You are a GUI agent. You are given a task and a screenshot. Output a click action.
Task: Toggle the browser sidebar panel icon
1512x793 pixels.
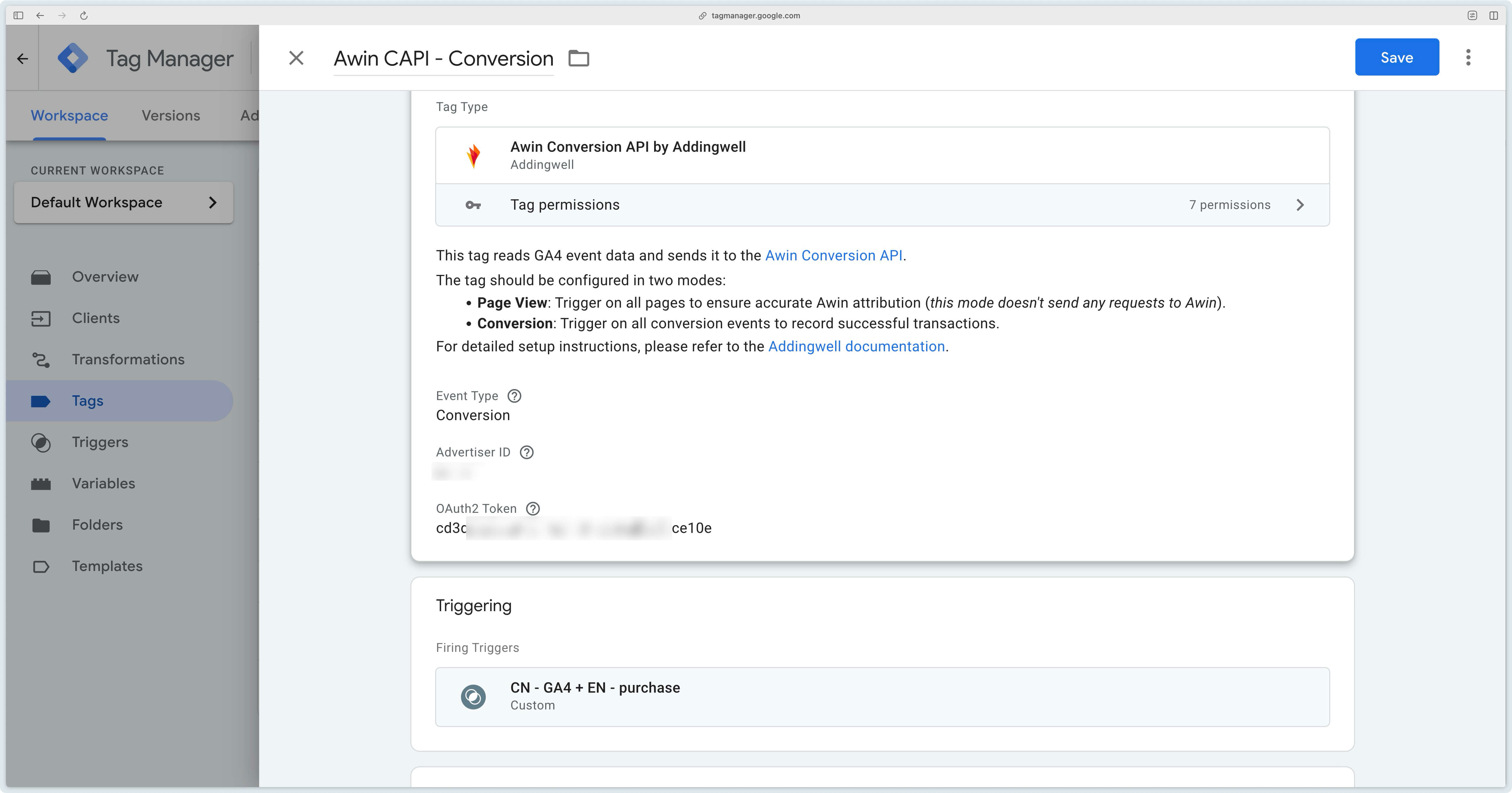click(18, 15)
